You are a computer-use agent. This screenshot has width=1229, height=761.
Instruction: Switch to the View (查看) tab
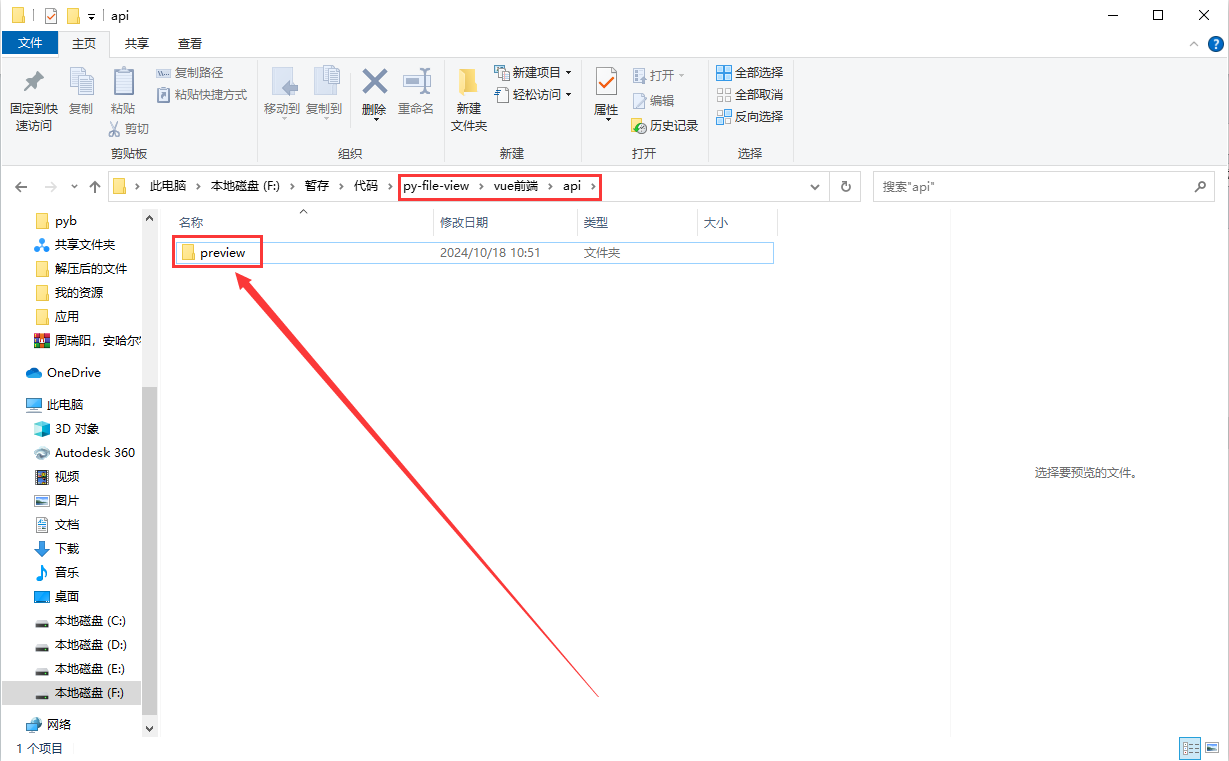(190, 43)
